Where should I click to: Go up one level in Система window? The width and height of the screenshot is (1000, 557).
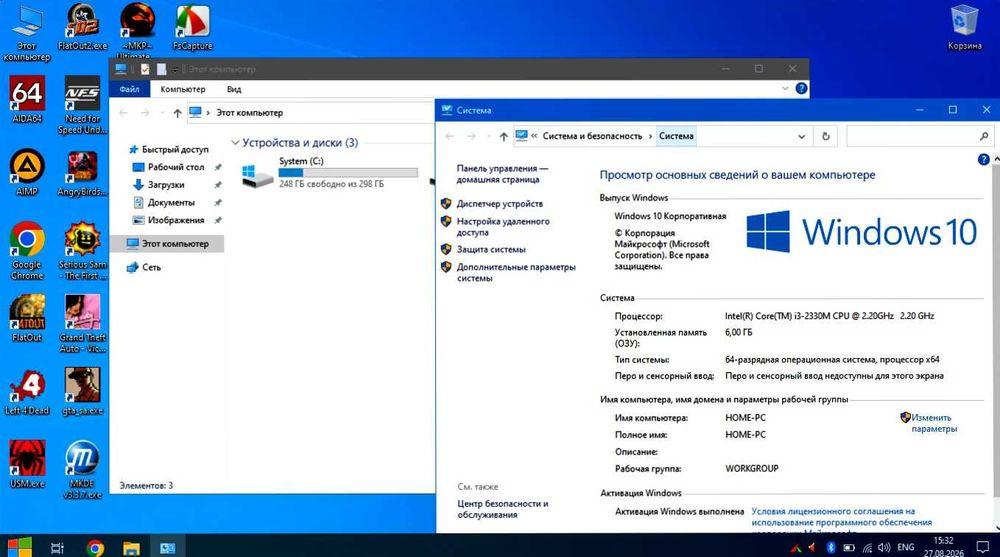click(x=503, y=136)
